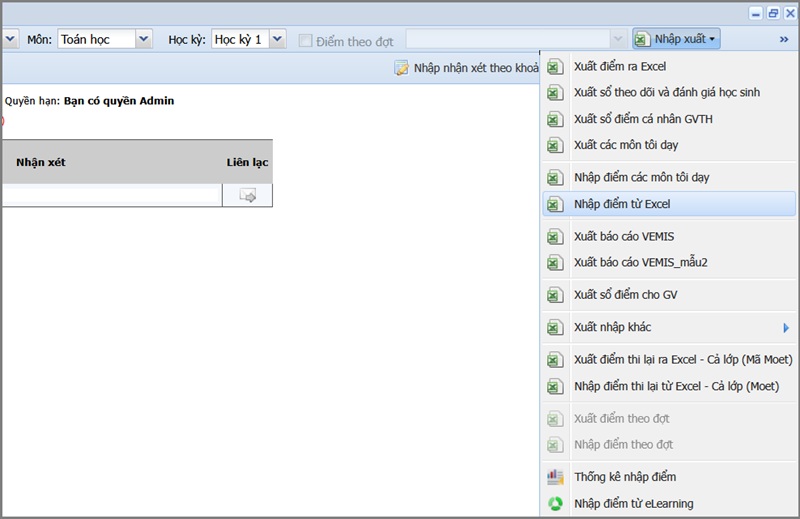Click Excel icon beside Xuất điểm ra Excel
Image resolution: width=800 pixels, height=519 pixels.
point(555,67)
